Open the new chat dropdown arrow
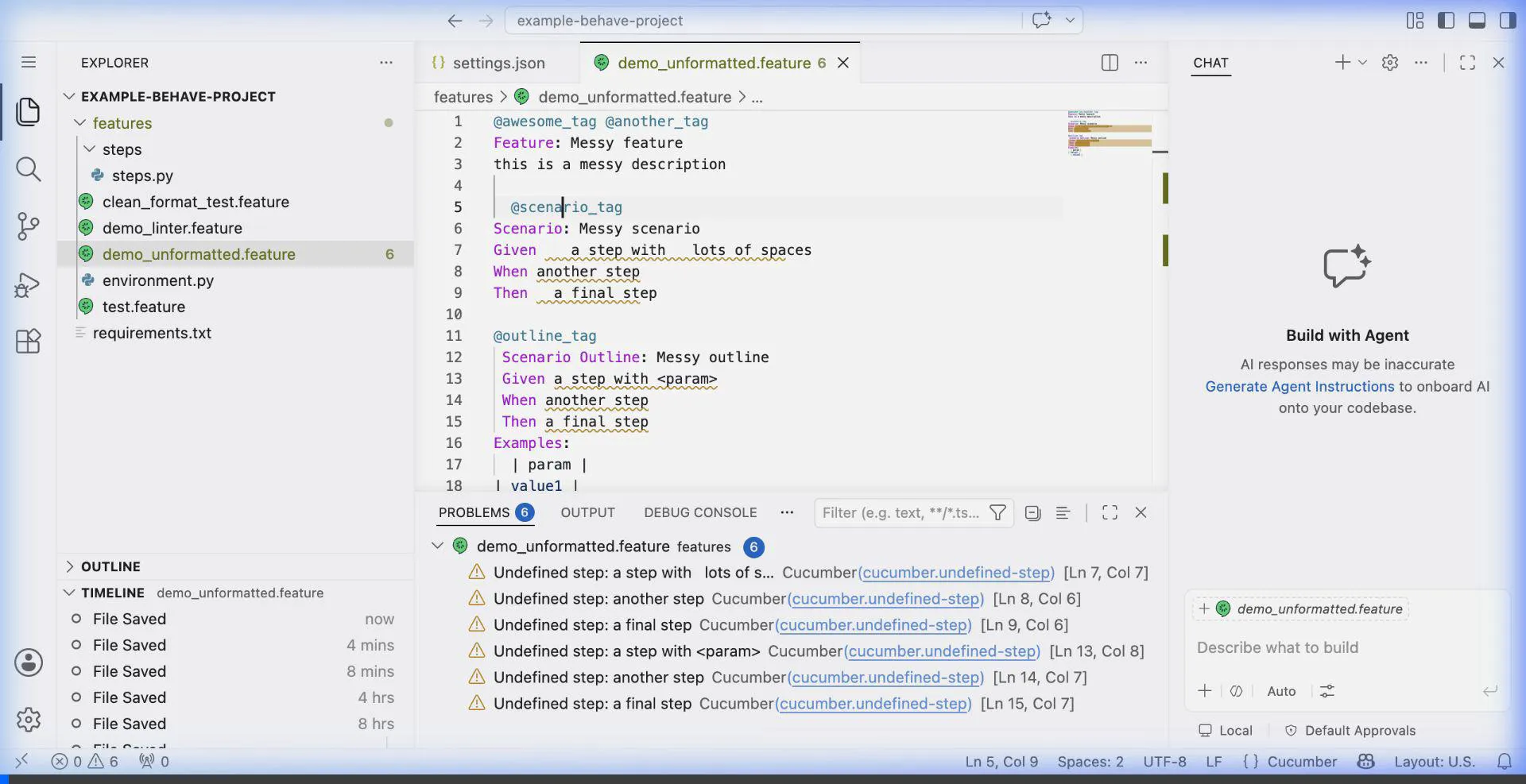1526x784 pixels. (x=1362, y=63)
